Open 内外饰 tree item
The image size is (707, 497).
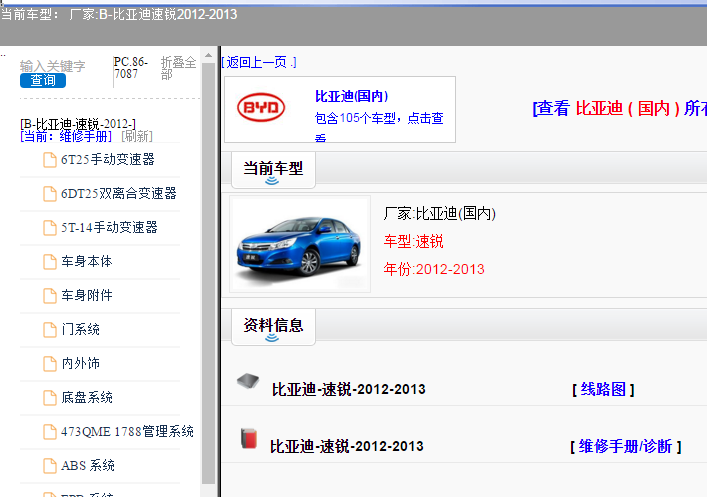[80, 364]
